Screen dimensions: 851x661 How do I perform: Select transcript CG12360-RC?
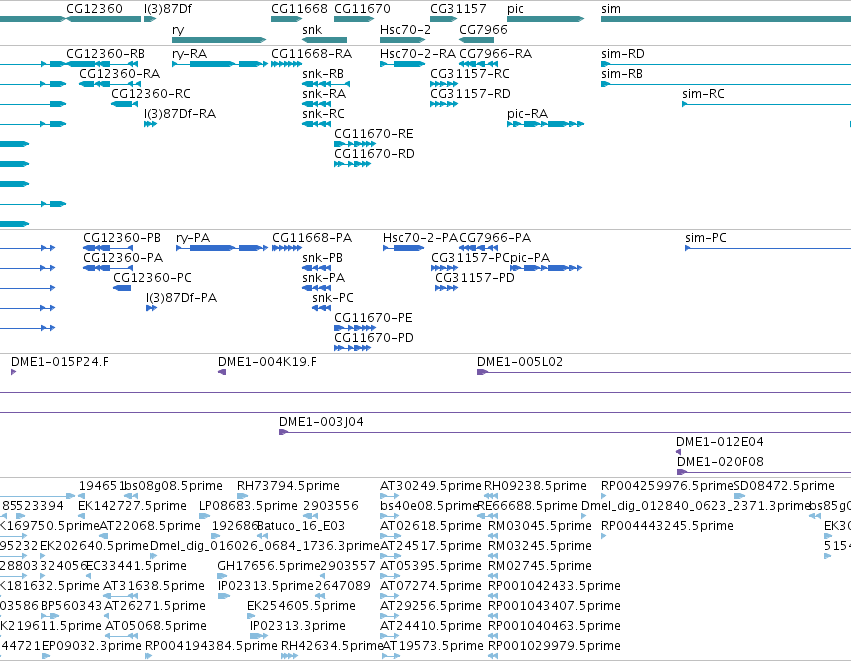click(124, 104)
